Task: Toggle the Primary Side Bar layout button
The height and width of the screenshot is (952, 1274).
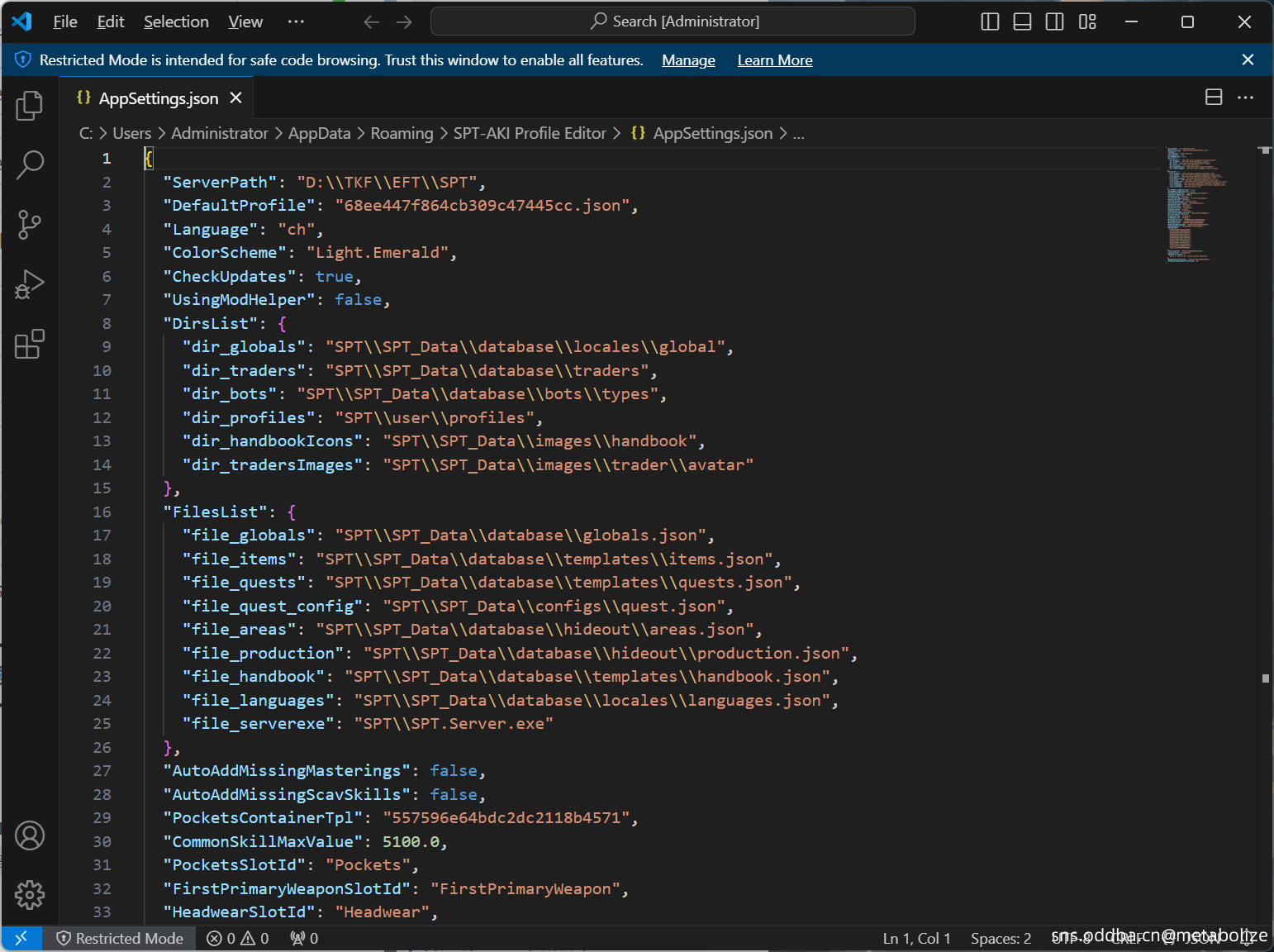Action: 990,22
